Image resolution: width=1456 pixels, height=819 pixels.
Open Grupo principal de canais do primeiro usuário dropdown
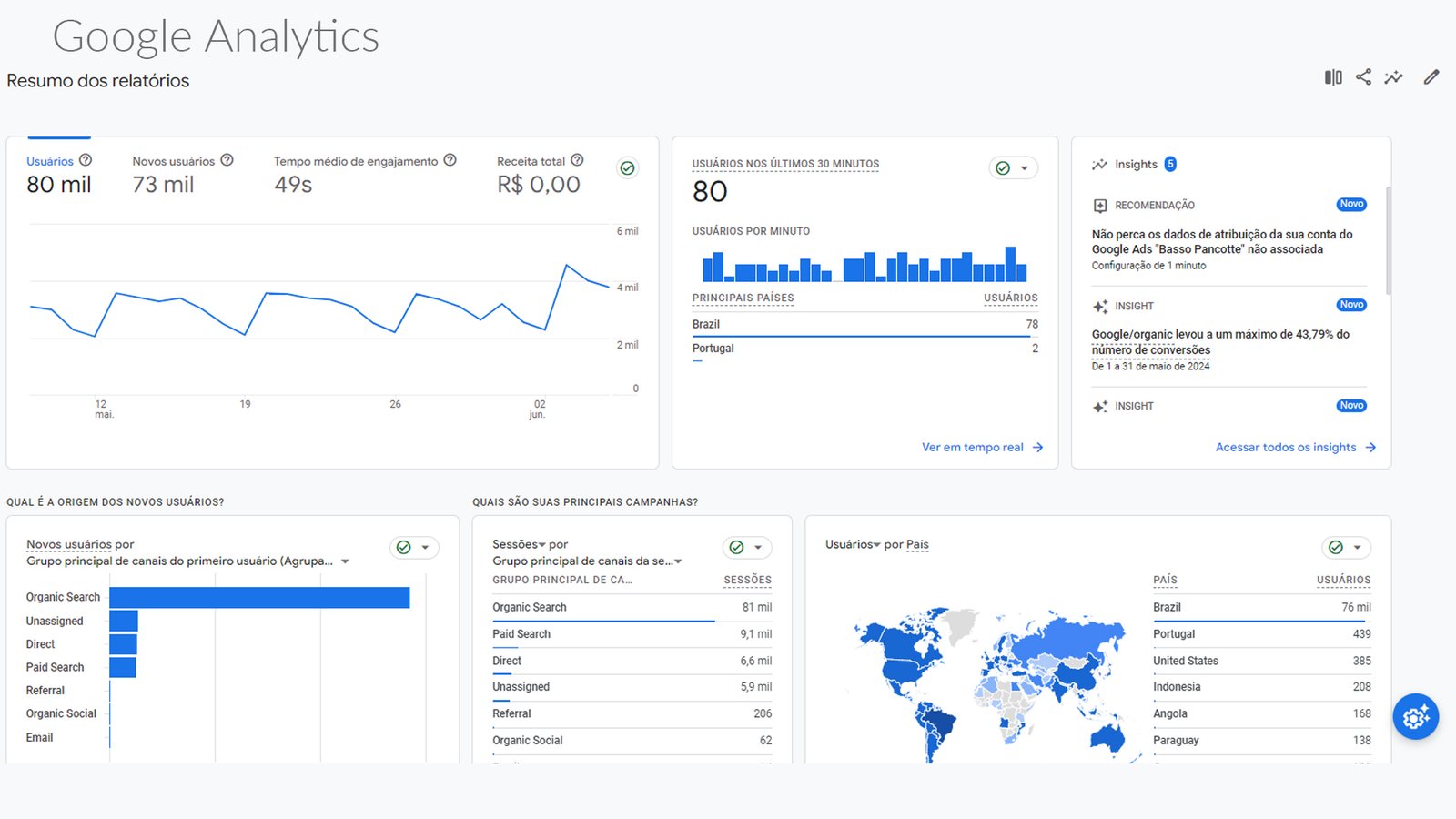click(x=345, y=561)
